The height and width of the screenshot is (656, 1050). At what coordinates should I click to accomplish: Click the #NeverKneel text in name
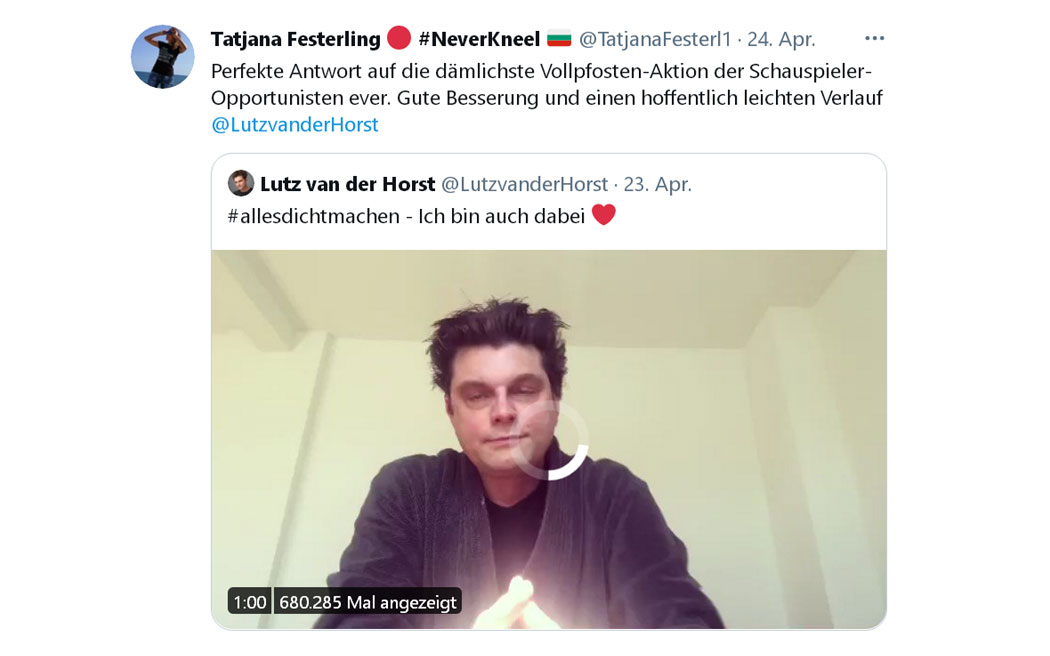pyautogui.click(x=479, y=39)
